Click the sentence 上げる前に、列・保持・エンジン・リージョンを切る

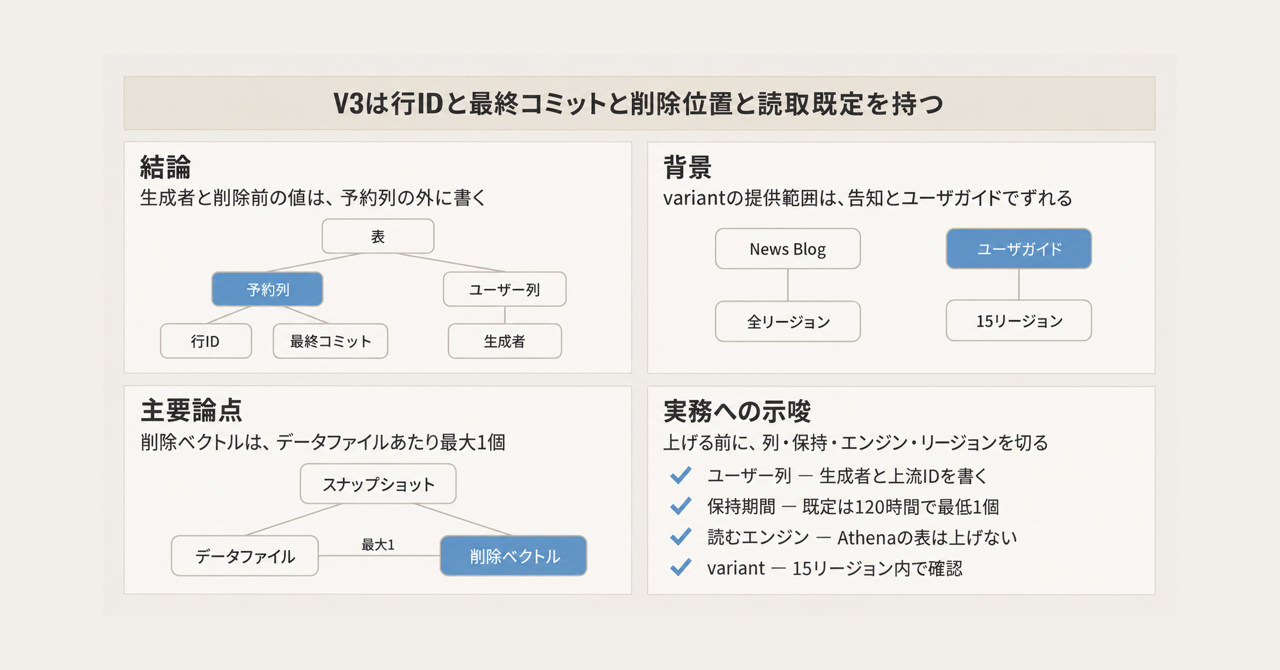[856, 442]
